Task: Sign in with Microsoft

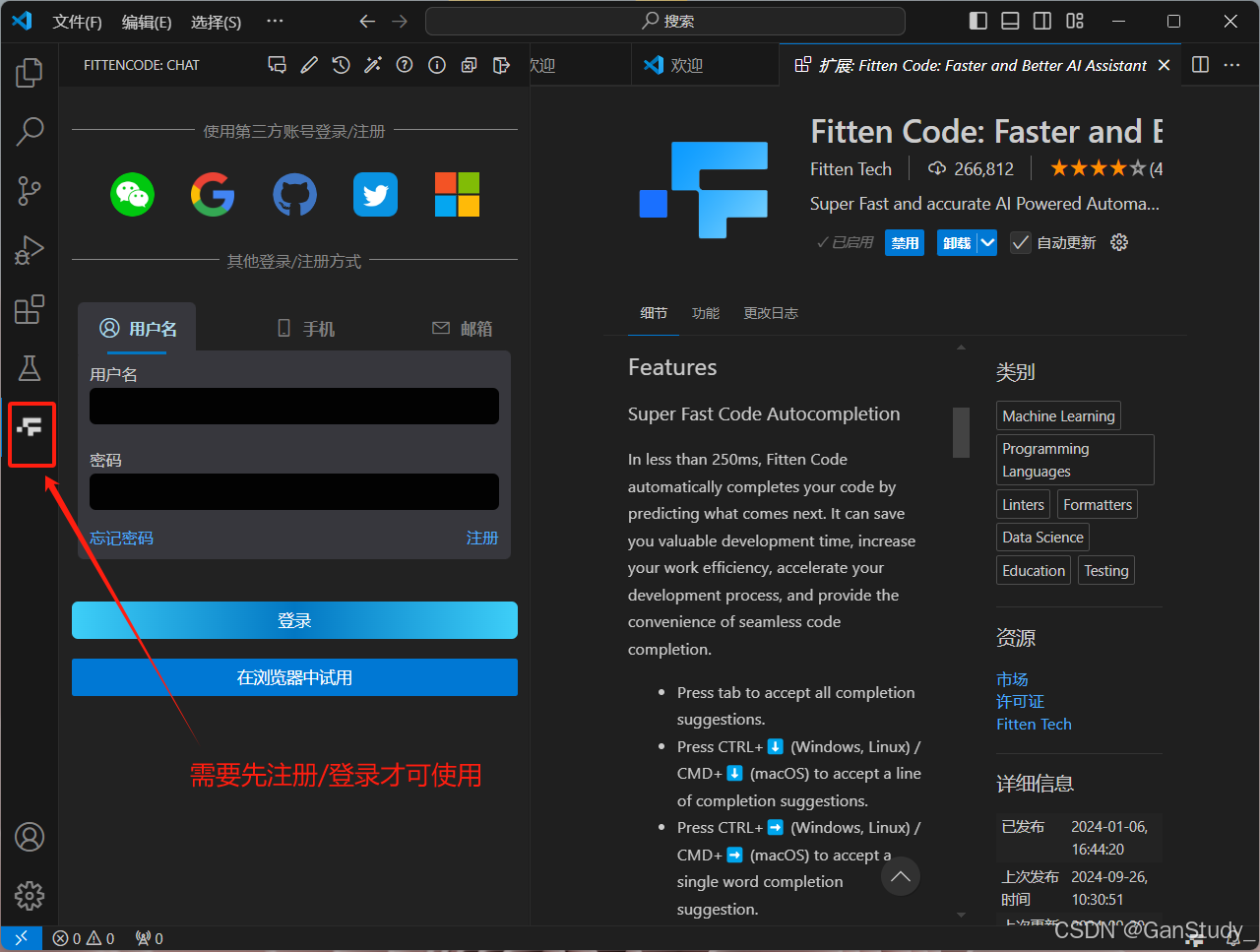Action: click(x=457, y=194)
